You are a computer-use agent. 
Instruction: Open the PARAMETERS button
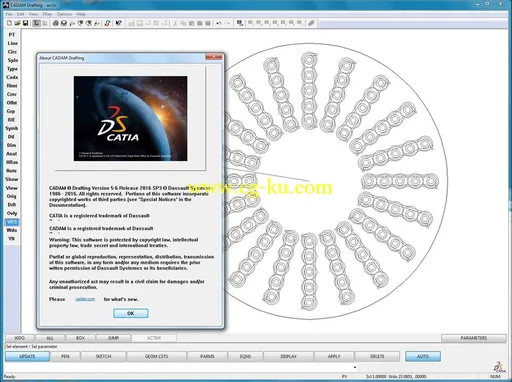click(474, 338)
